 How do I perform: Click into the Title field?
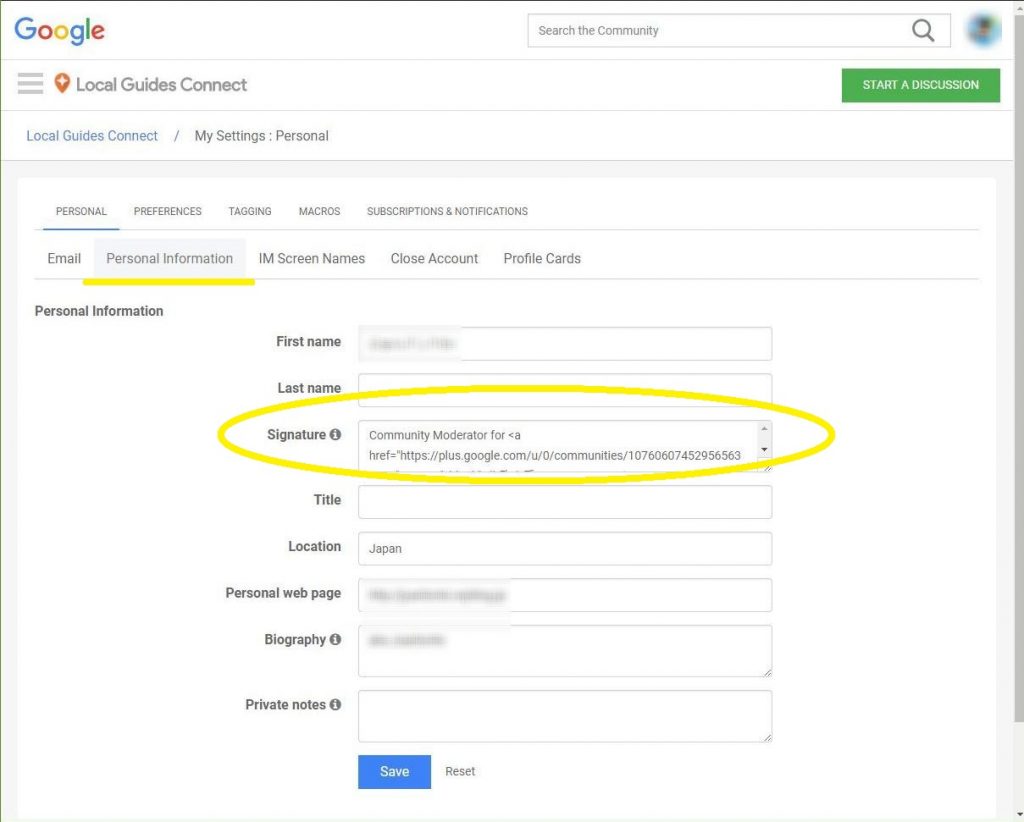tap(565, 502)
